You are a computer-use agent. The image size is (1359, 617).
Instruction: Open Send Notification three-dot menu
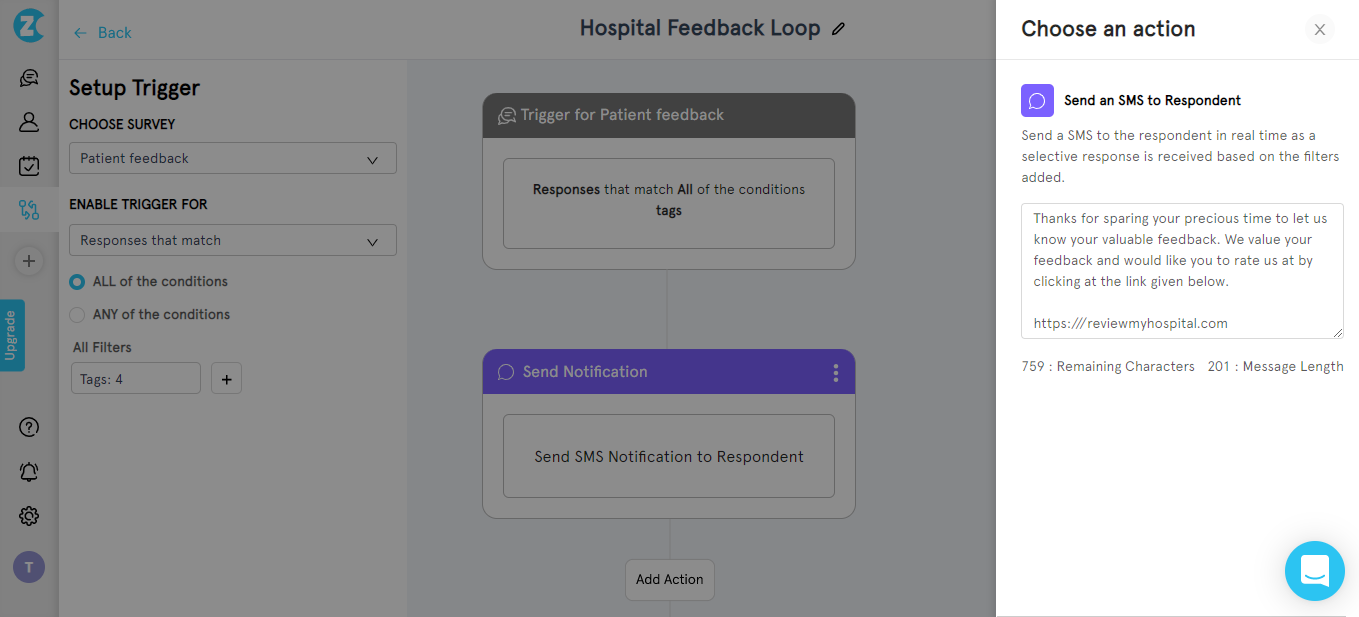(x=836, y=373)
